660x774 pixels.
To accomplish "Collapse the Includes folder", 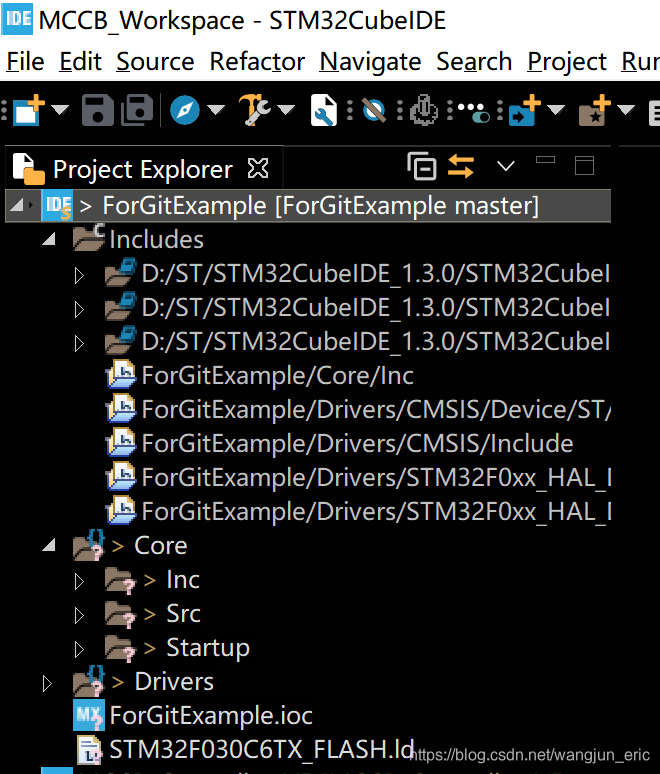I will (49, 239).
